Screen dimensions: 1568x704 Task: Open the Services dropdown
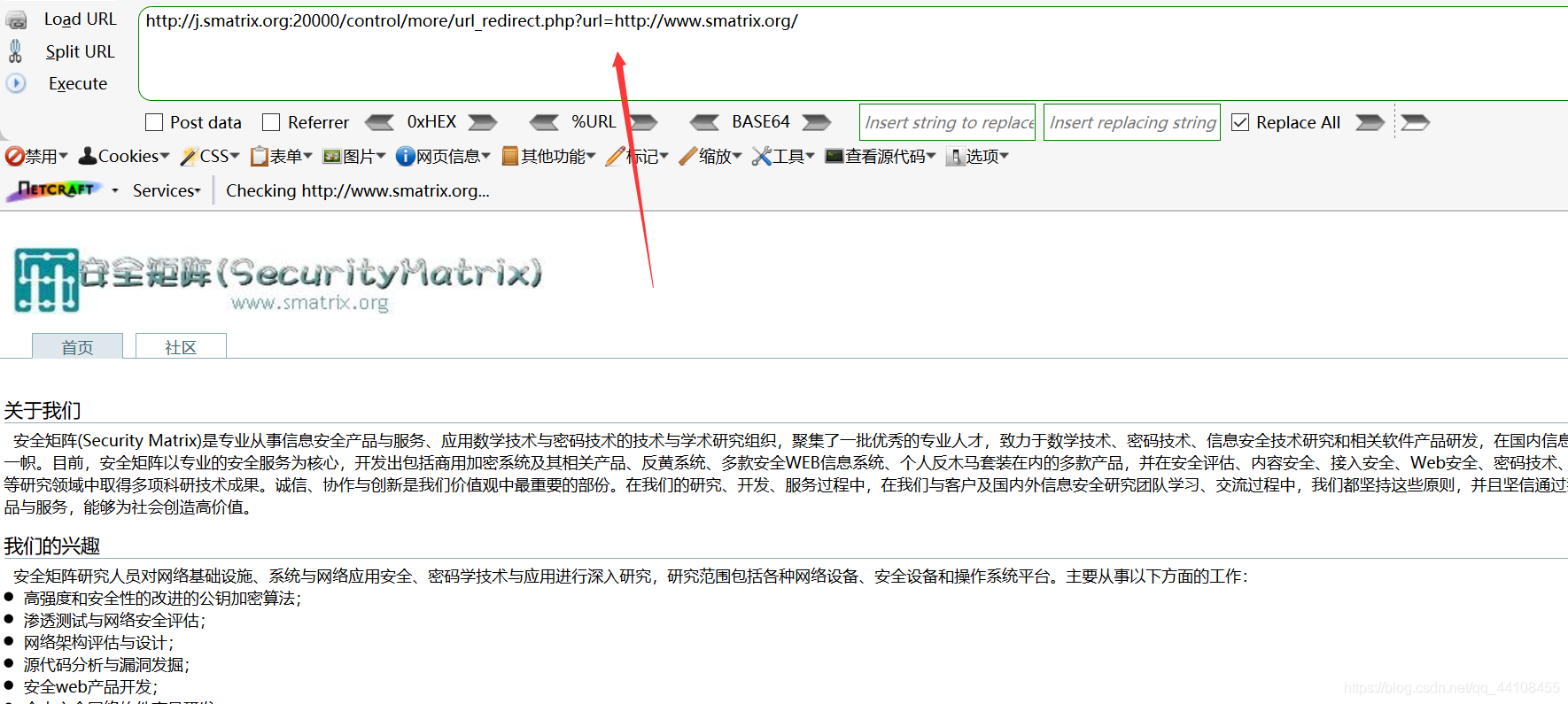point(167,190)
